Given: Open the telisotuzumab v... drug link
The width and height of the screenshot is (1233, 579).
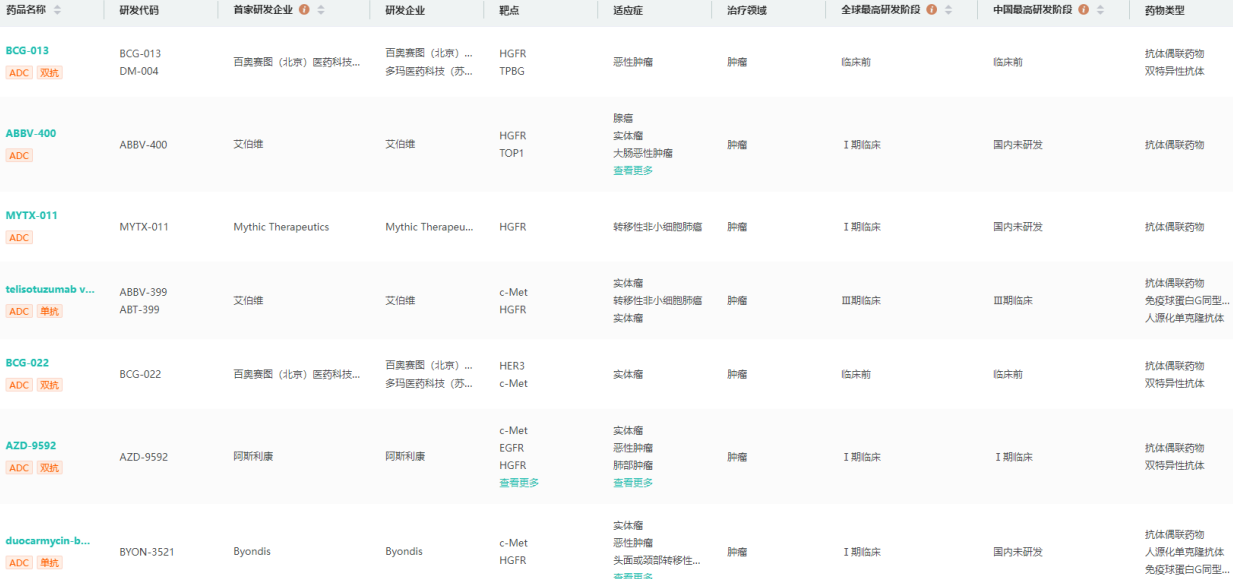Looking at the screenshot, I should point(50,289).
